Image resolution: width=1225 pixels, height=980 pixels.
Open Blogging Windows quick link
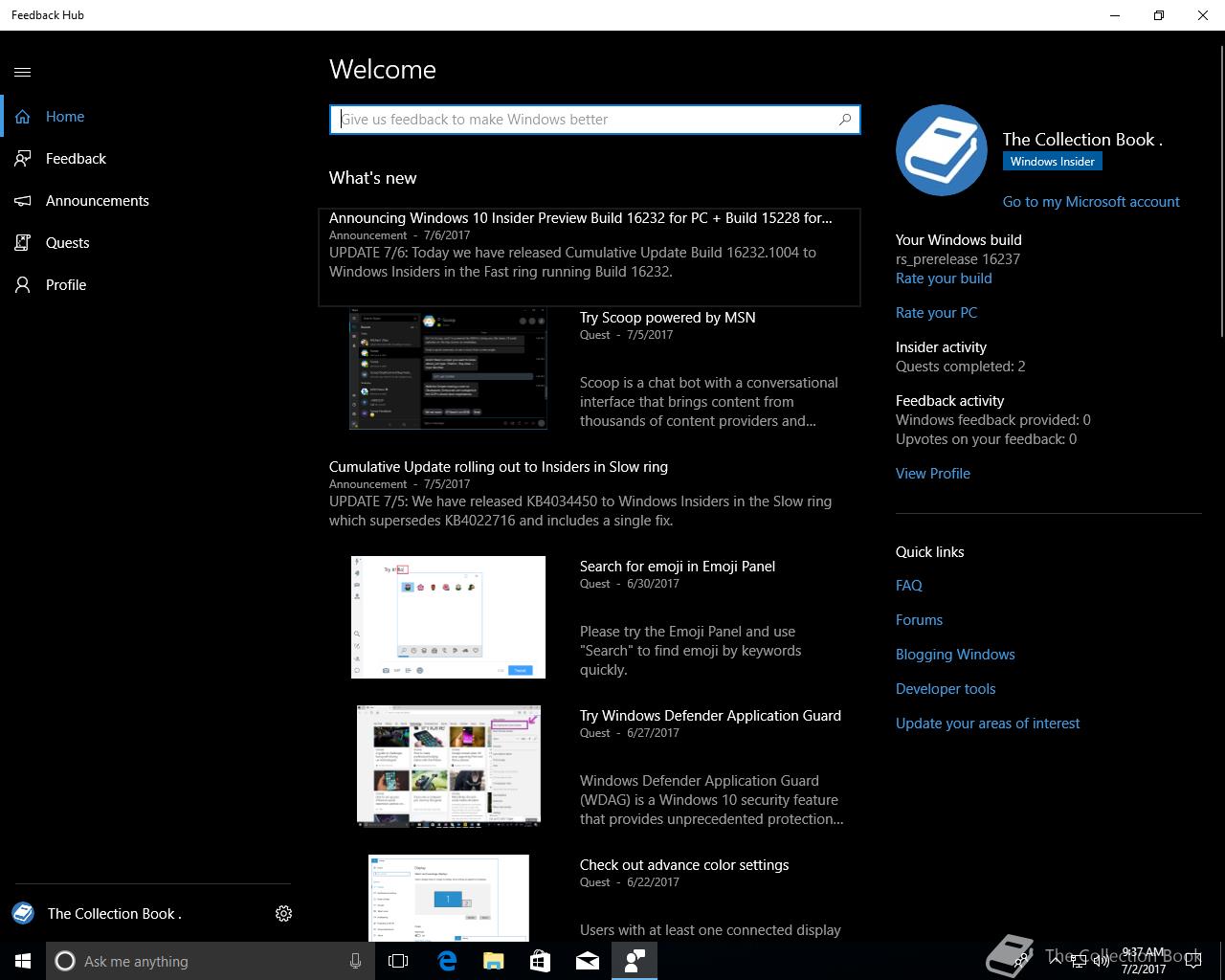click(x=955, y=655)
